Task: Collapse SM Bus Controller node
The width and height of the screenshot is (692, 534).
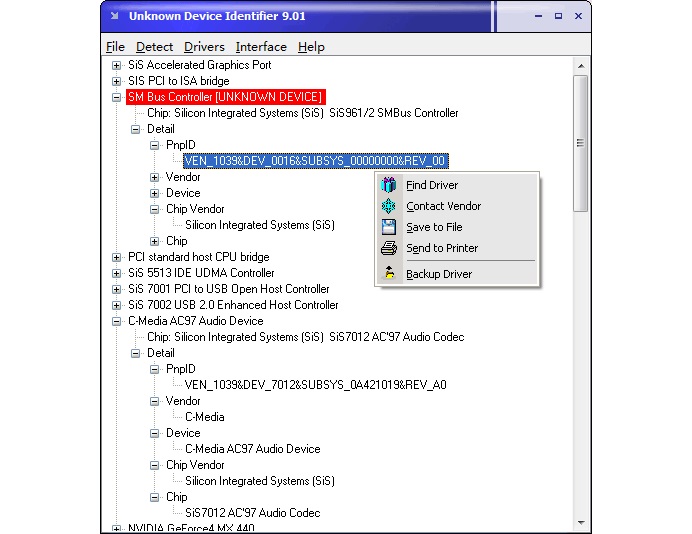Action: 116,97
